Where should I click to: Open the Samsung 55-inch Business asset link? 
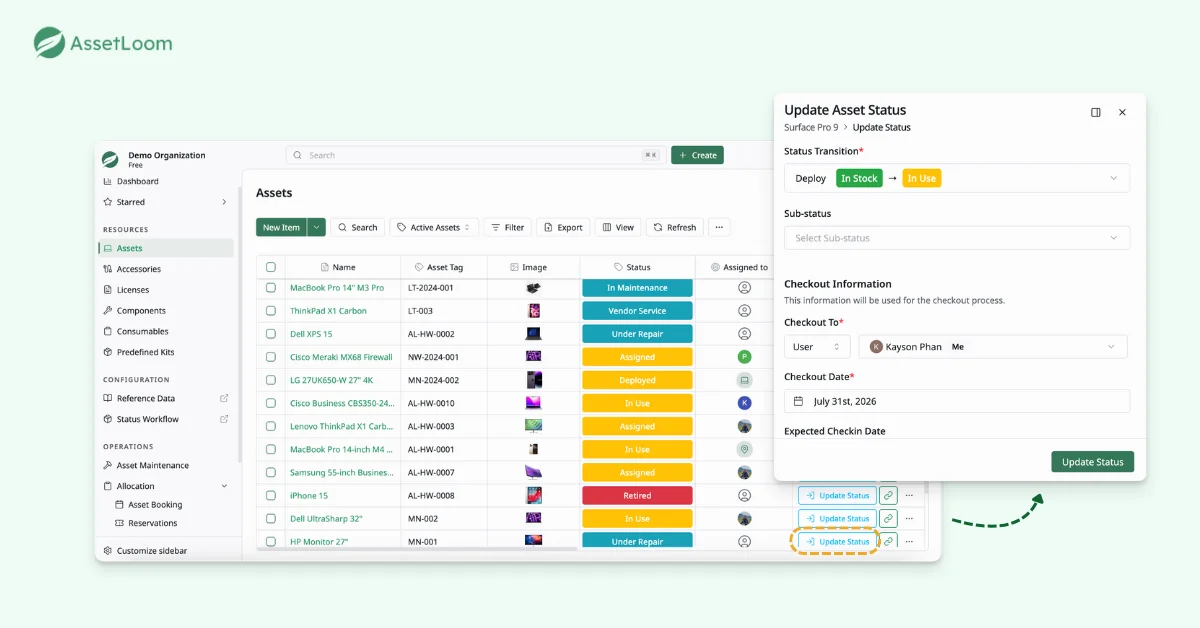tap(340, 473)
